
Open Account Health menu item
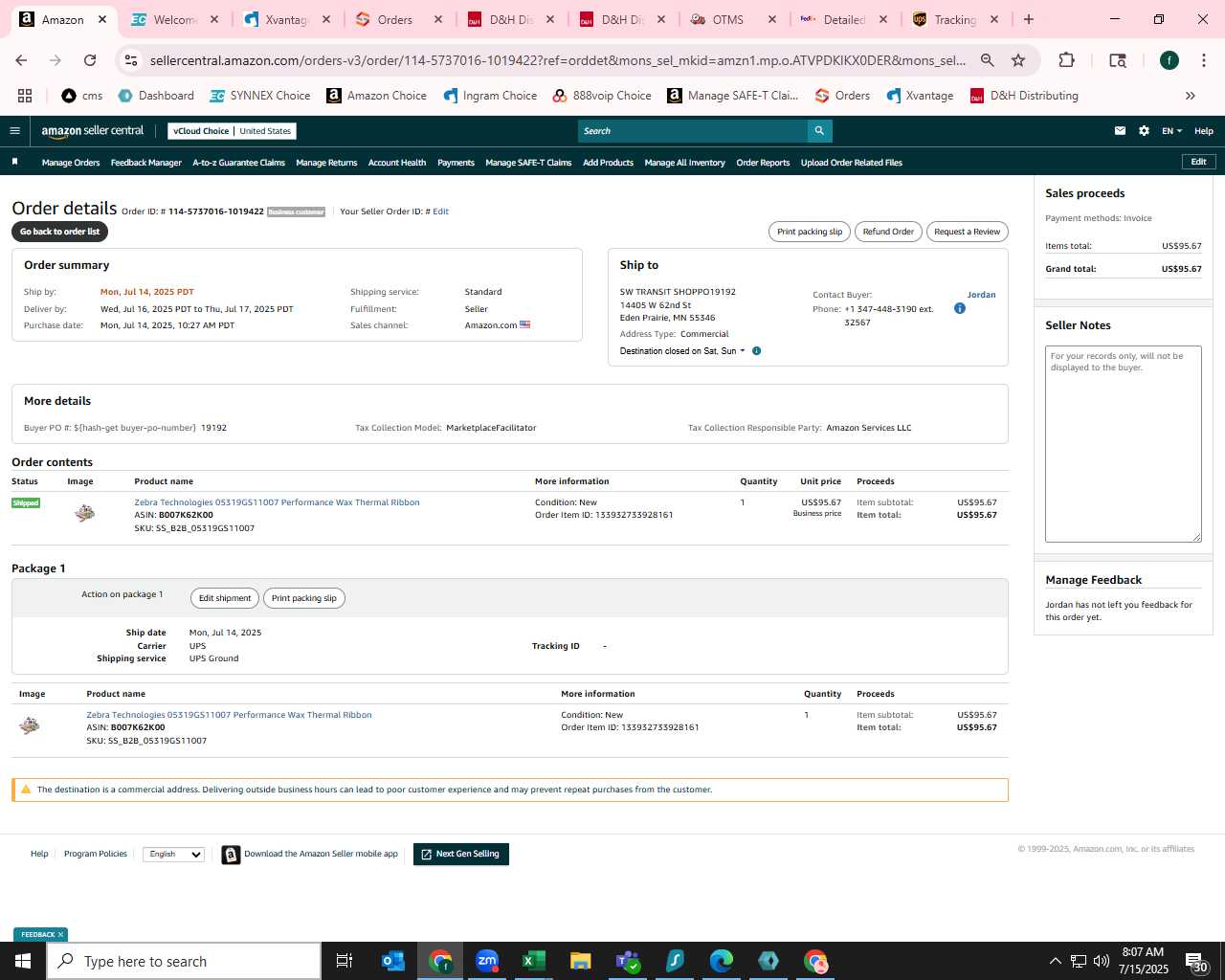click(397, 163)
